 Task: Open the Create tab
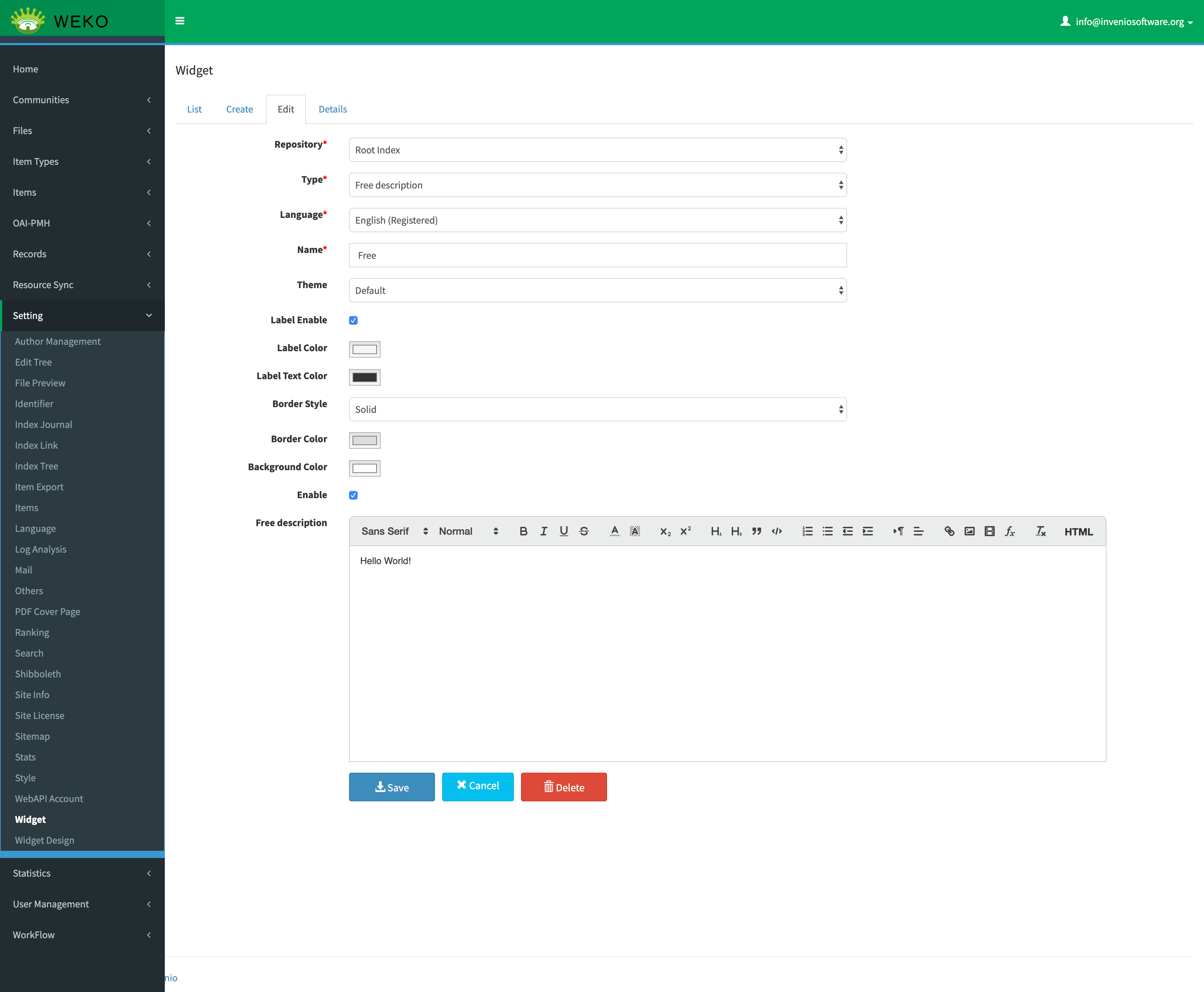(239, 109)
